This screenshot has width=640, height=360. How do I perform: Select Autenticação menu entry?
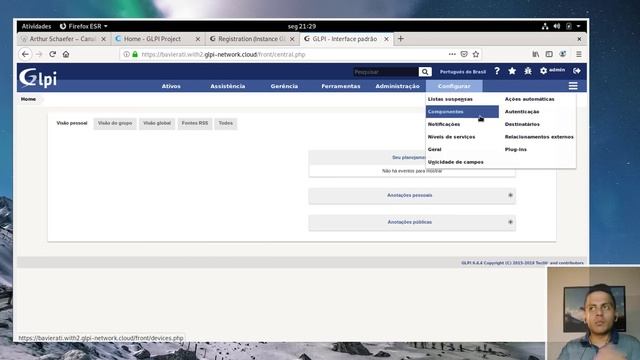[x=522, y=111]
